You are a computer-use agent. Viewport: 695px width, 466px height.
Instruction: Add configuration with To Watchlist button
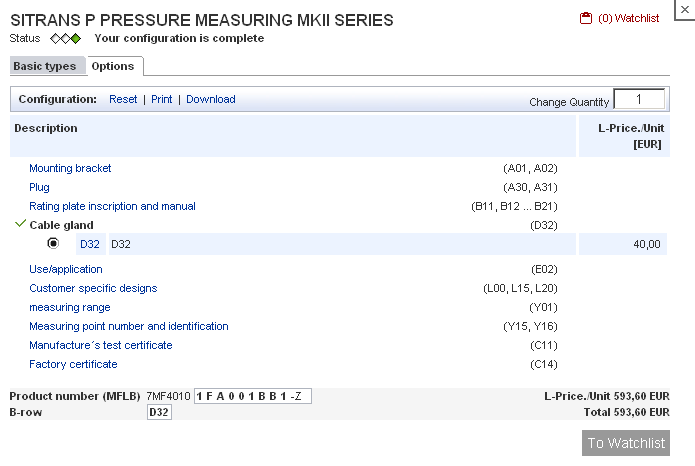(626, 443)
